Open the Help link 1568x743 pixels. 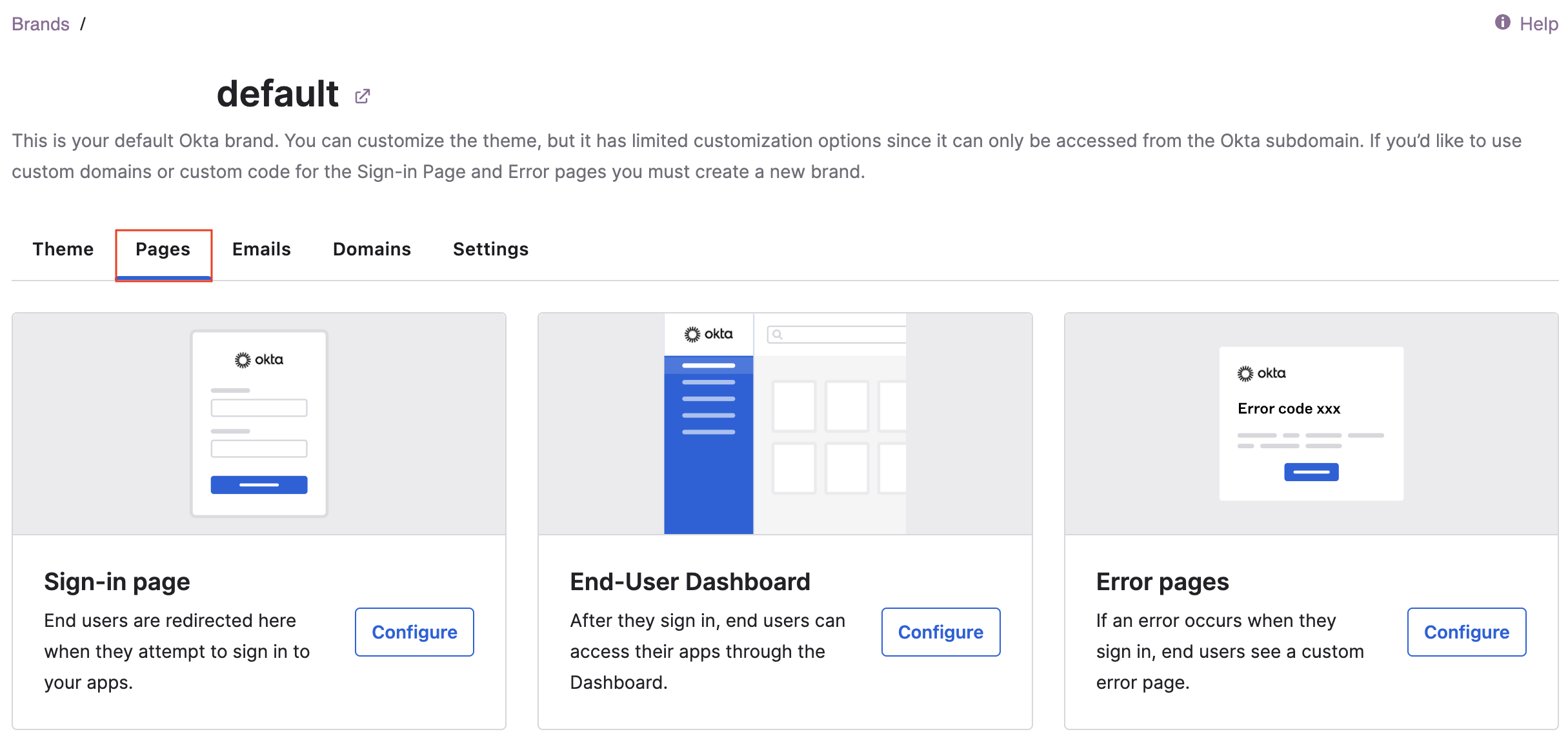point(1538,25)
